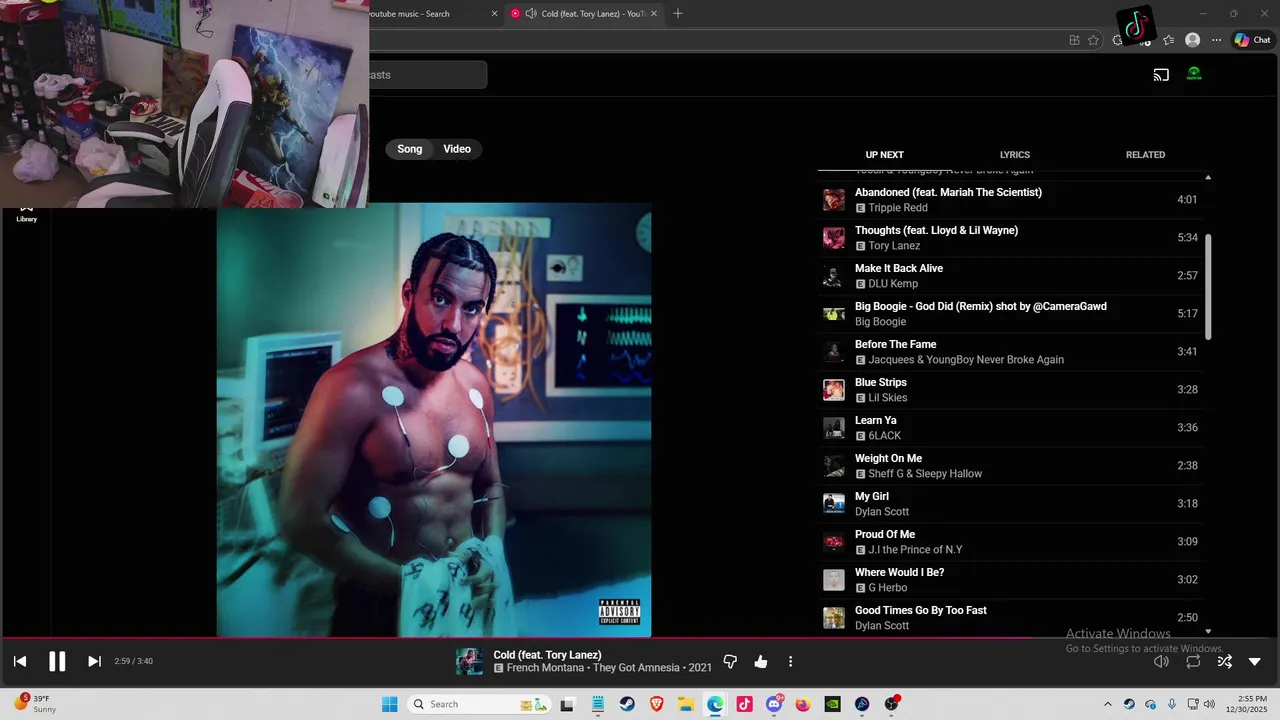This screenshot has width=1280, height=720.
Task: Dislike the song Cold
Action: click(730, 661)
